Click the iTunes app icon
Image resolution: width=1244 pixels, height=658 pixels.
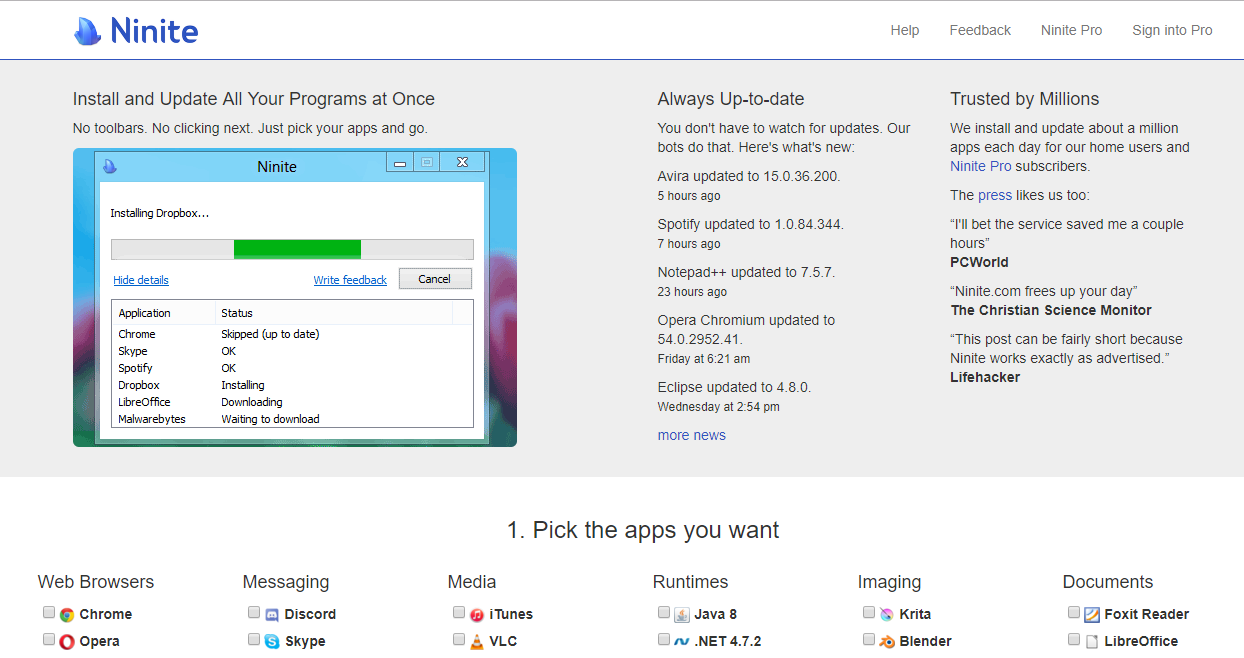pyautogui.click(x=477, y=615)
